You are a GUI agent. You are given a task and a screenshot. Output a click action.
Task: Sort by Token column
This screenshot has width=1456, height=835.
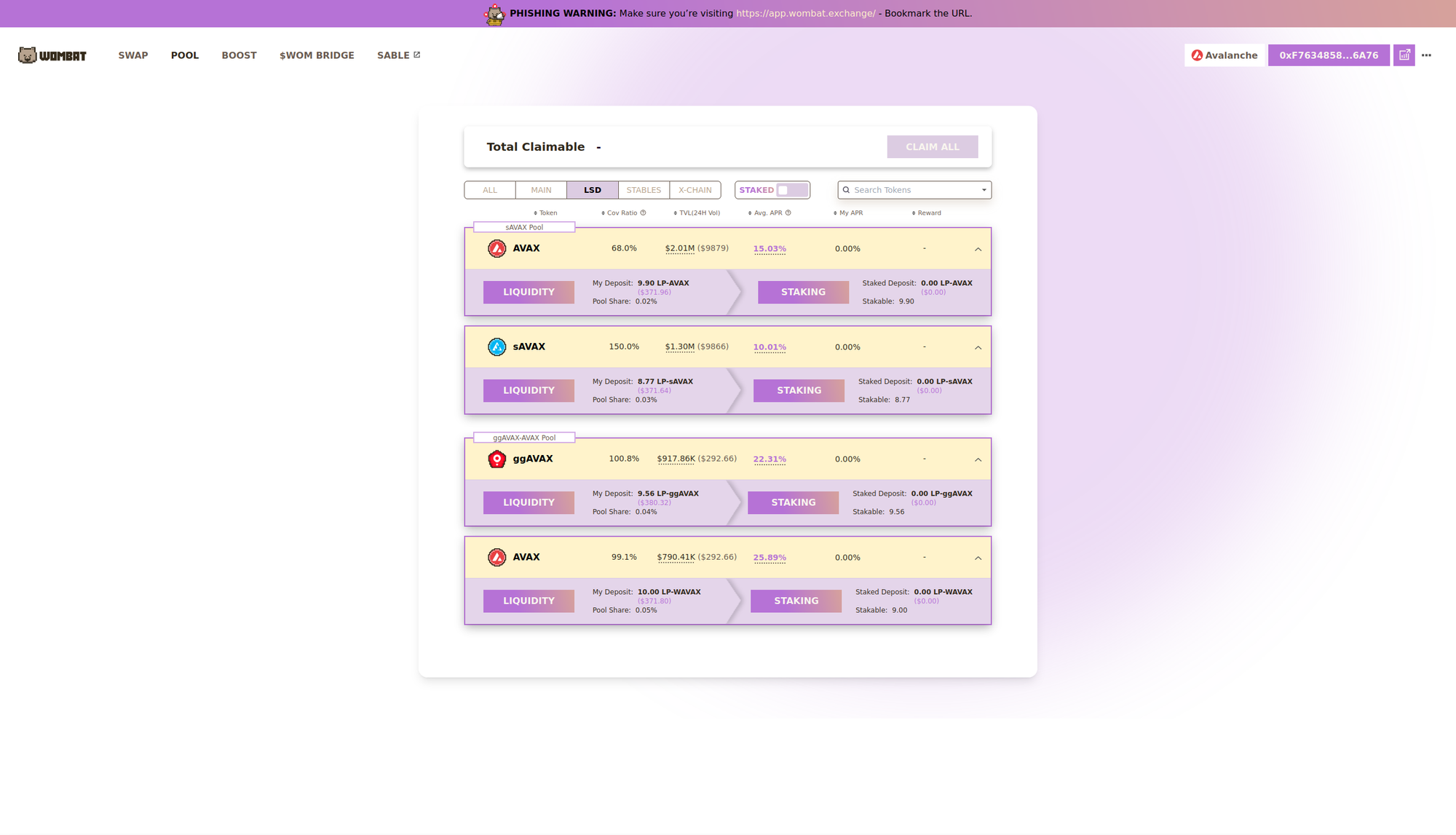point(545,213)
